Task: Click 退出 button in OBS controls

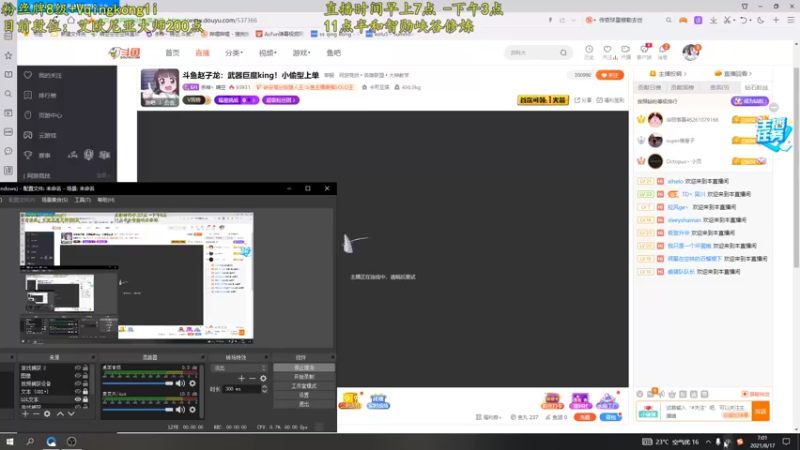Action: [304, 404]
